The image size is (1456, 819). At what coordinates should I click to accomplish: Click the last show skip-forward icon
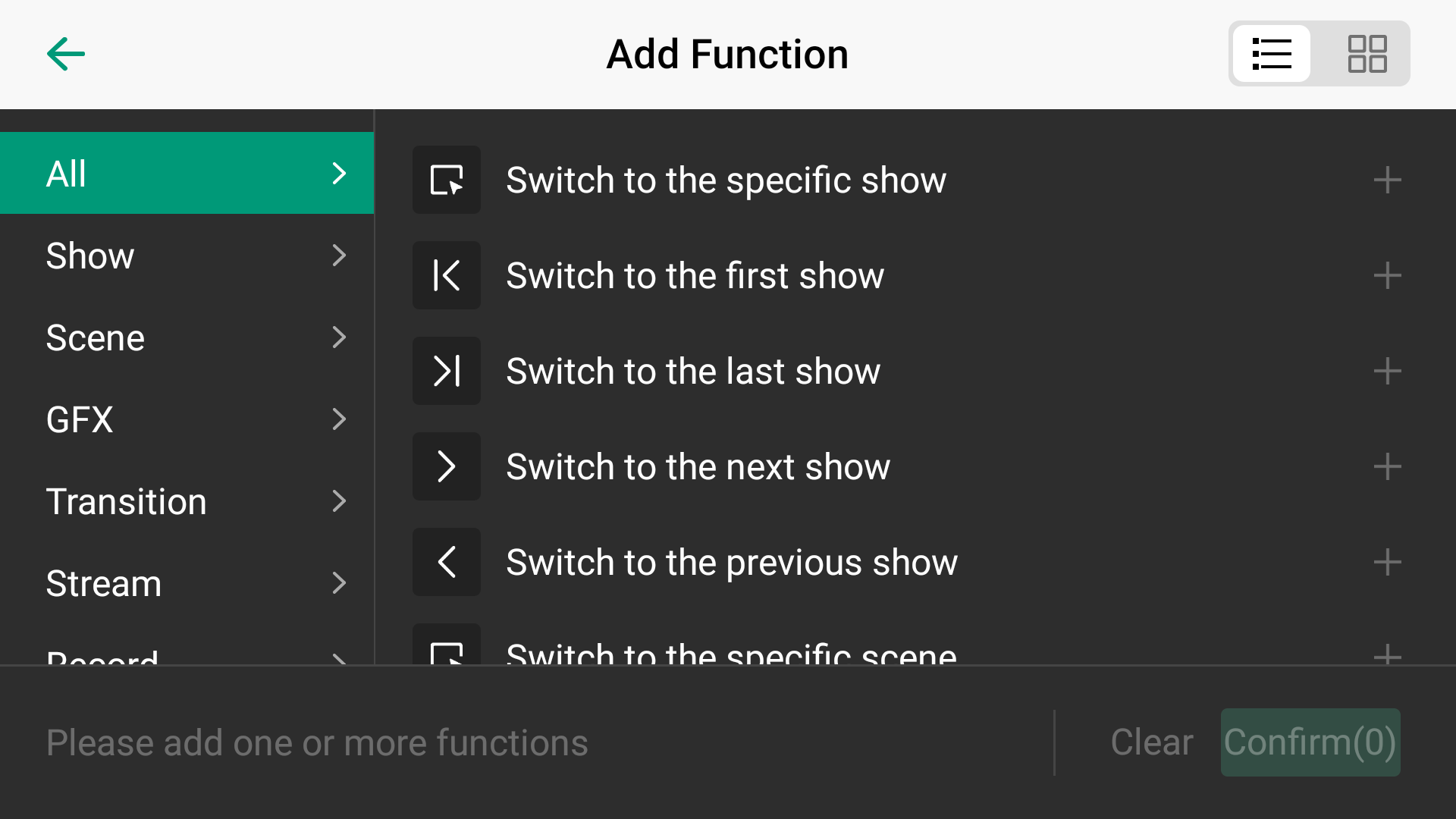pyautogui.click(x=447, y=371)
